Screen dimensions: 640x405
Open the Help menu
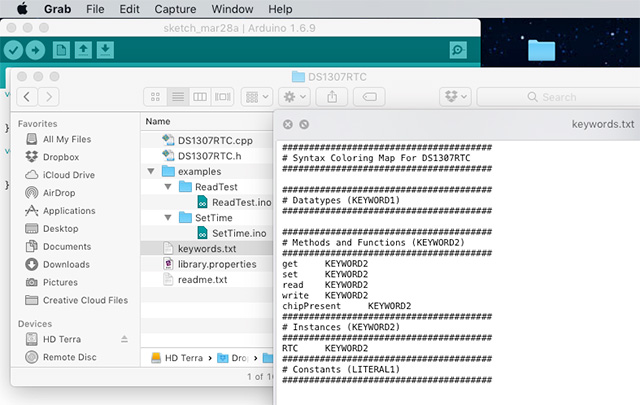coord(280,9)
